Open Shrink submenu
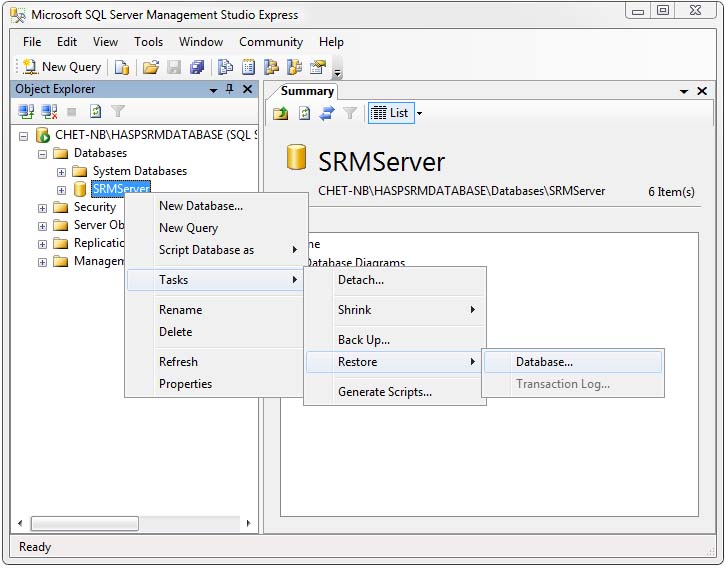725x568 pixels. (x=394, y=310)
